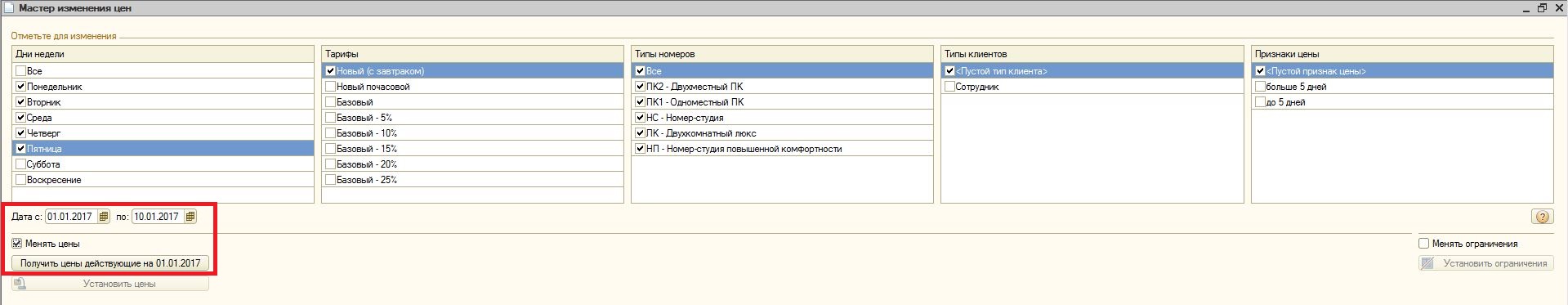
Task: Click 'Дни недели' column header
Action: pyautogui.click(x=163, y=54)
